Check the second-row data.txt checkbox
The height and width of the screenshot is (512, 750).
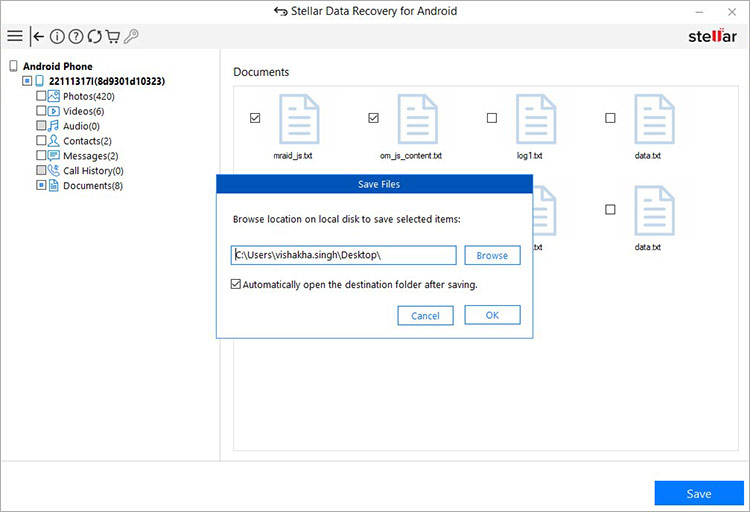pyautogui.click(x=610, y=210)
